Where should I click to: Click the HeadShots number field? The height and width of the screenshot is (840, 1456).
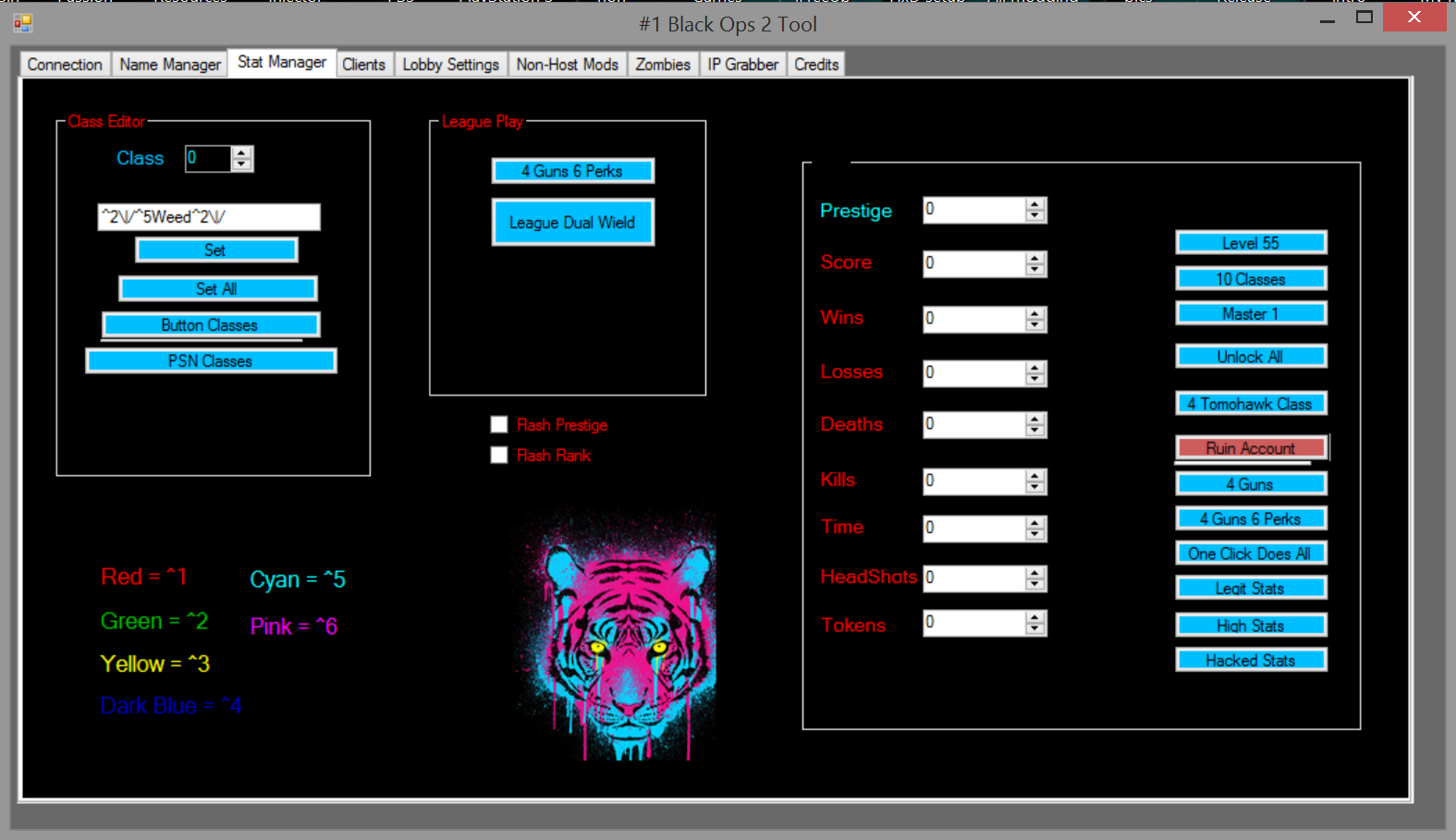[x=974, y=578]
